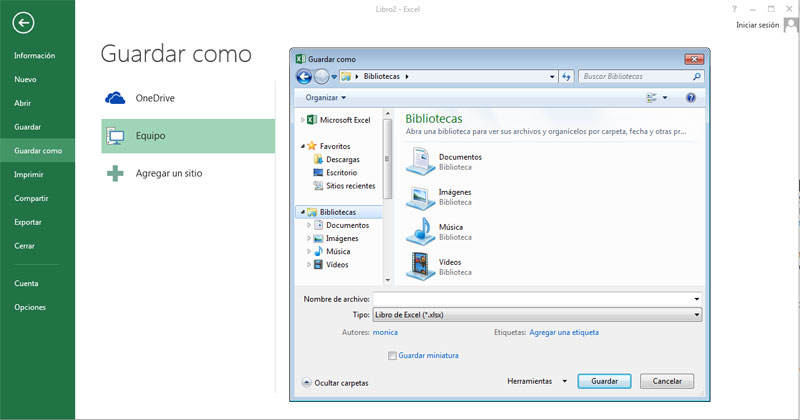800x420 pixels.
Task: Click the Favoritos star icon
Action: click(312, 146)
